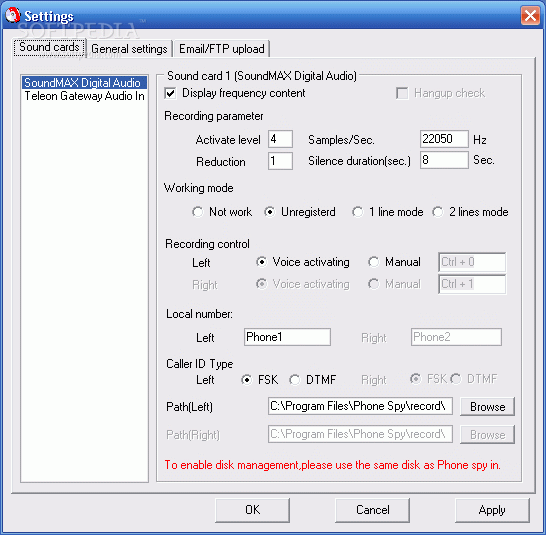Click the Cancel button

(x=372, y=510)
